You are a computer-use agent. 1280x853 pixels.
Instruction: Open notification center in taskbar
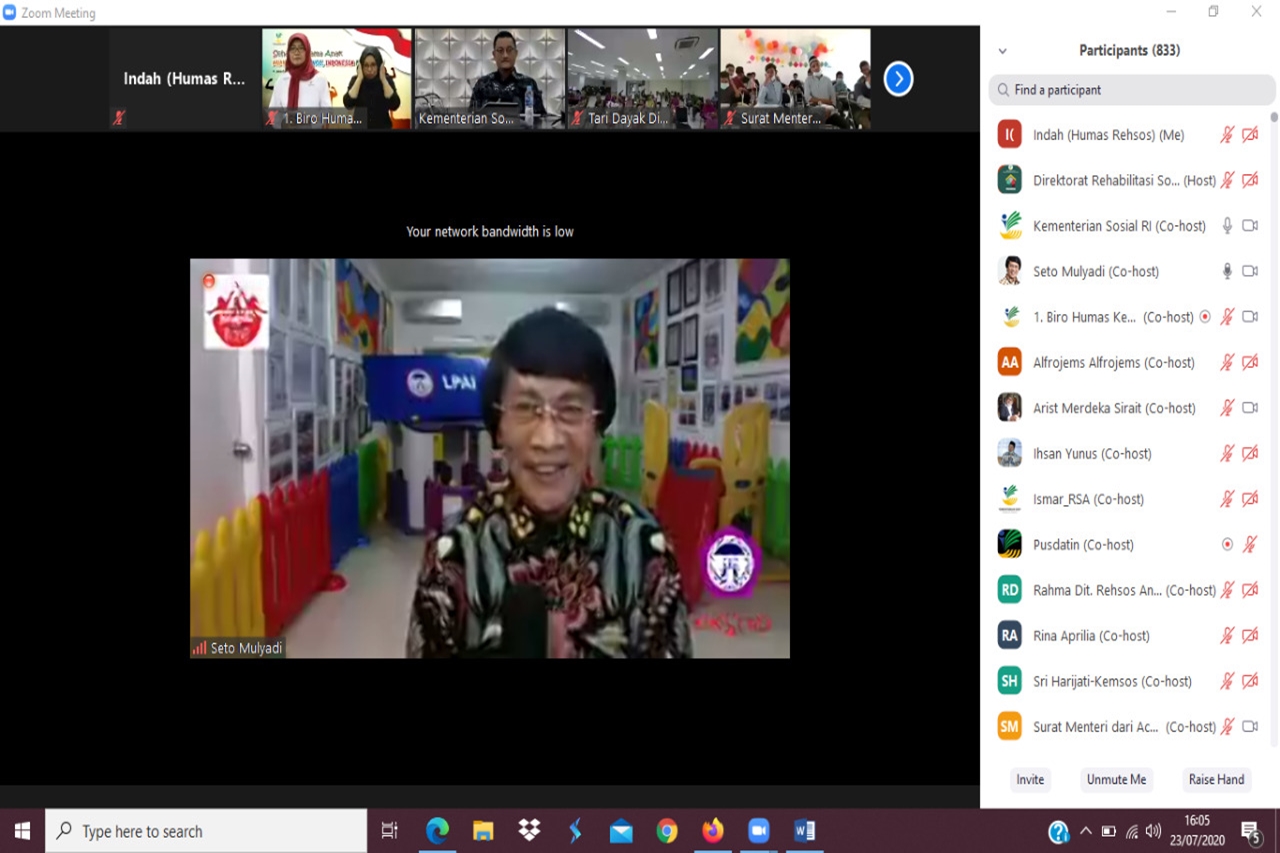[1251, 831]
